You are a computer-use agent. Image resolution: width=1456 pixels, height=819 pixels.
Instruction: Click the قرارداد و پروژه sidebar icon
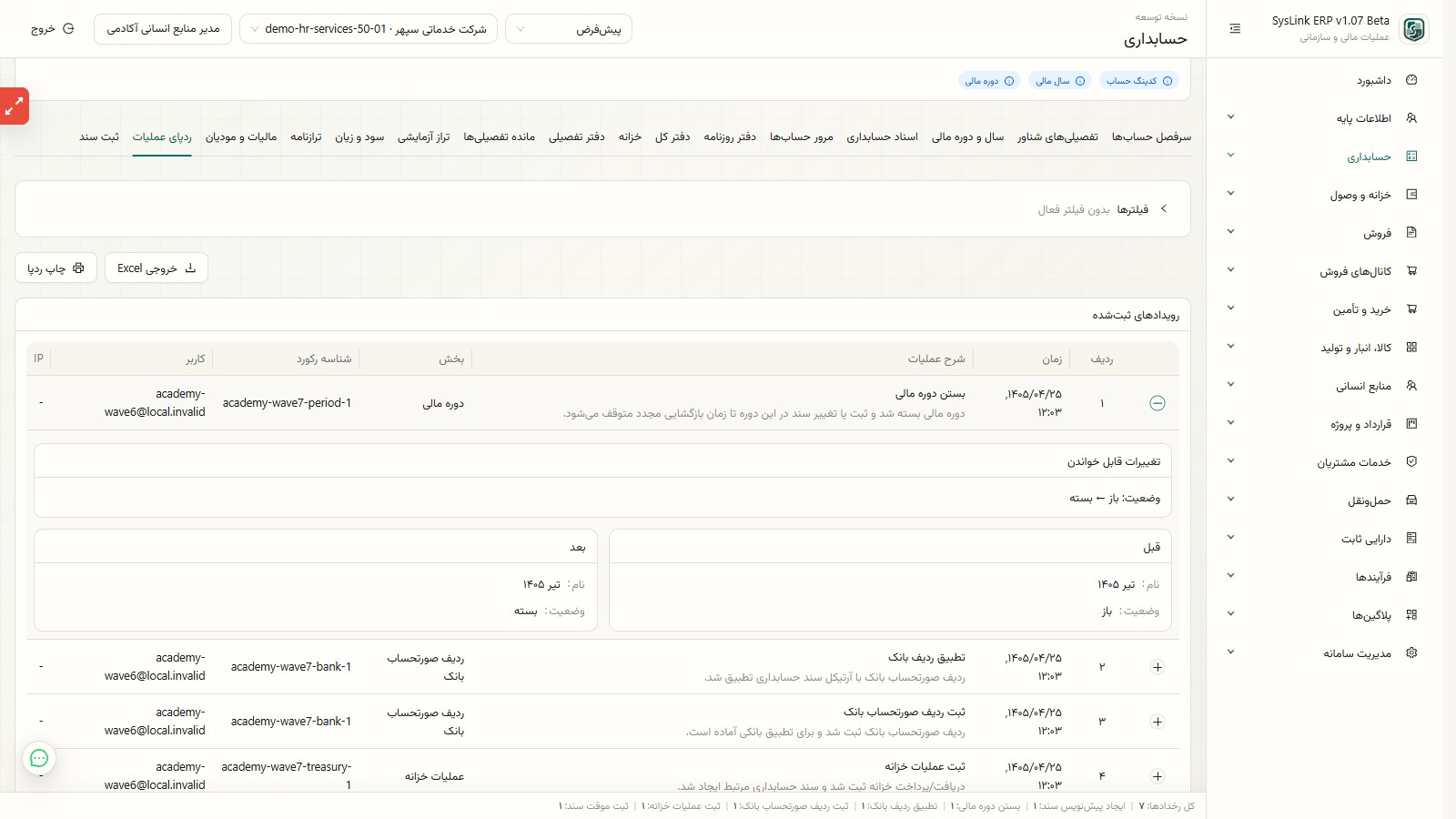[1411, 424]
